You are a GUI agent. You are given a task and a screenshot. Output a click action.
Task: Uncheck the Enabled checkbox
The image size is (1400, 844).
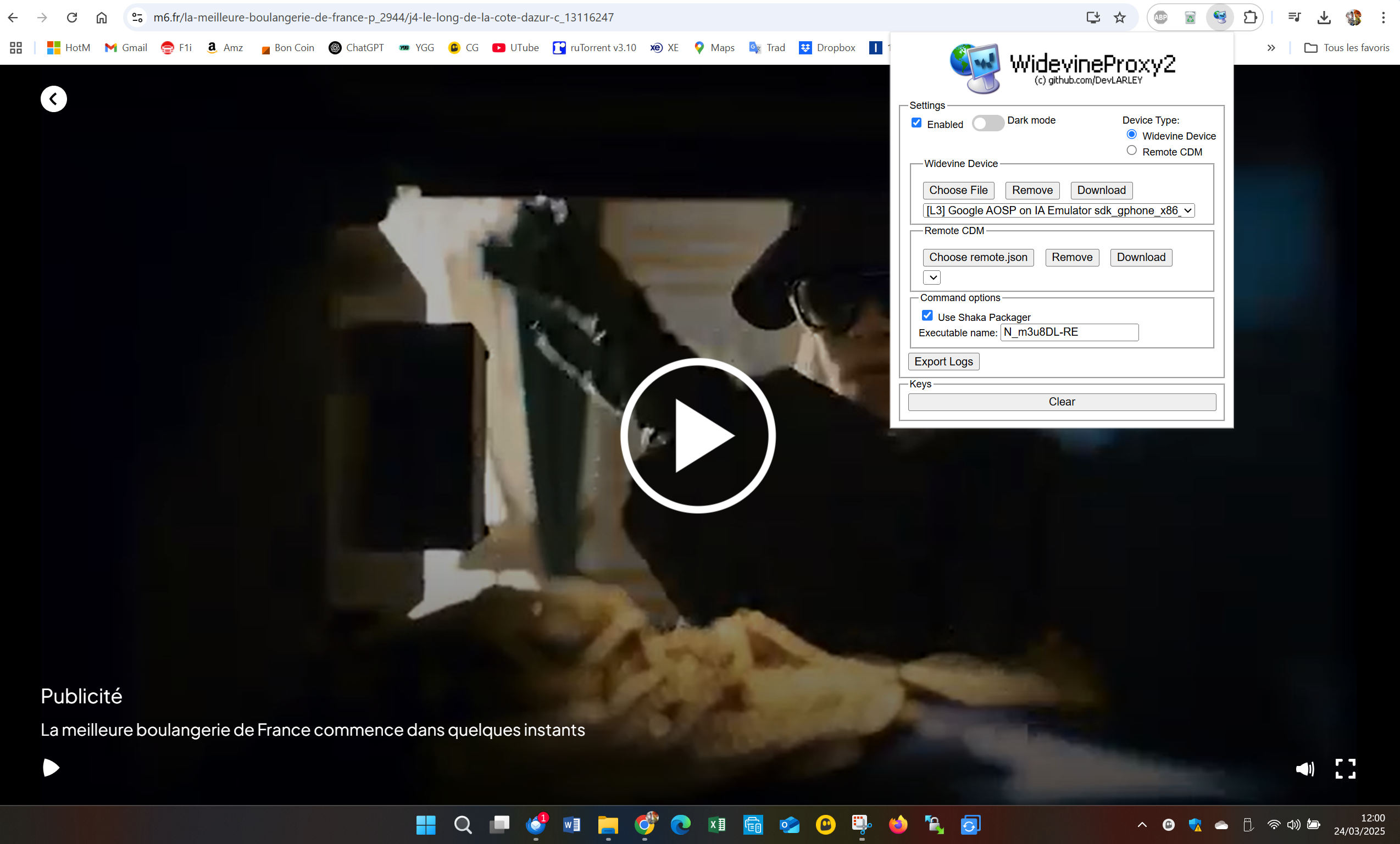pyautogui.click(x=916, y=123)
